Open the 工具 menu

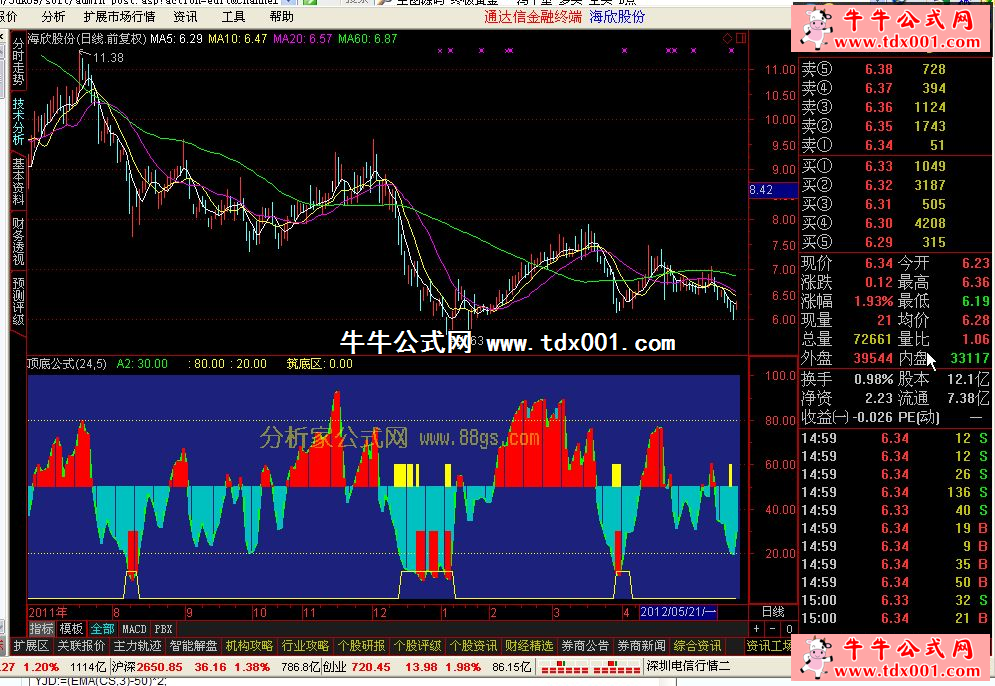tap(232, 17)
